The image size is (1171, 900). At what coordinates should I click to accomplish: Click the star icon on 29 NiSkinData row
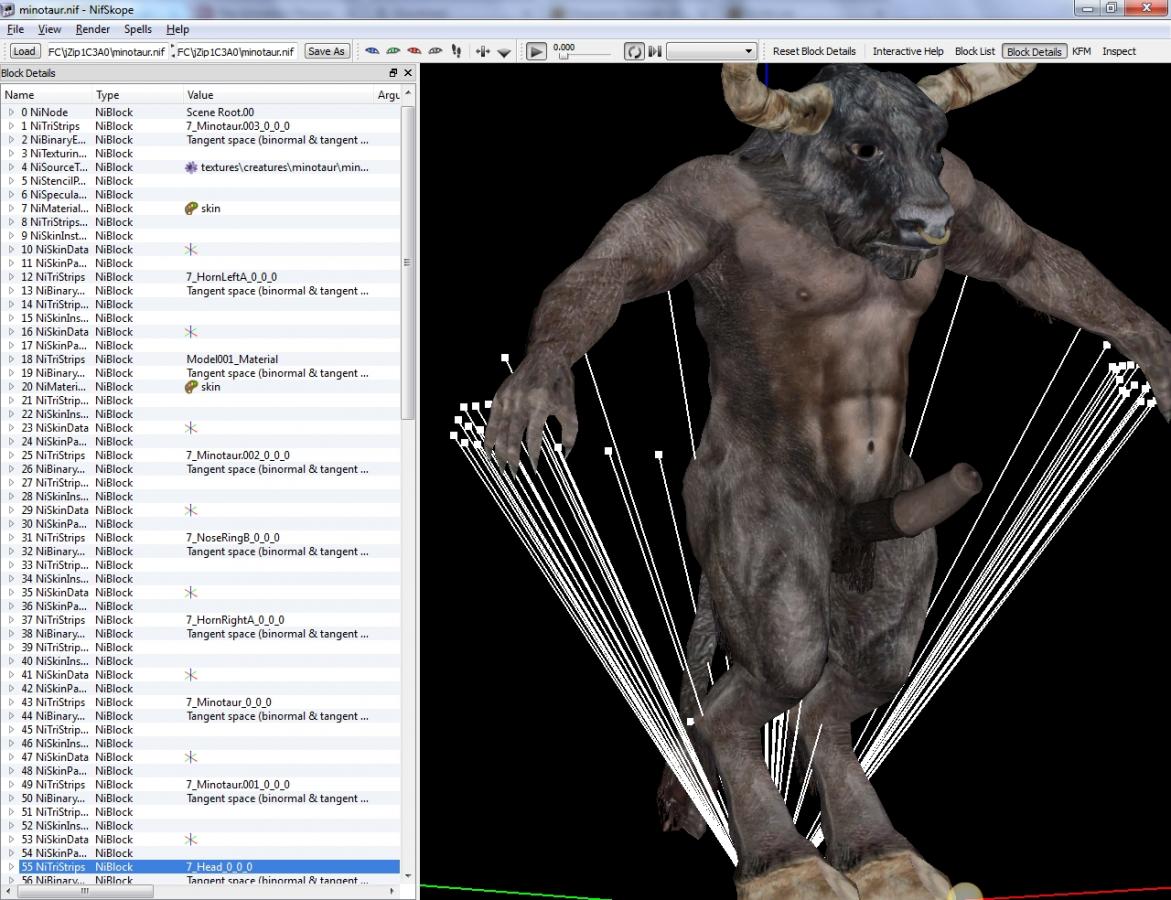pyautogui.click(x=191, y=510)
